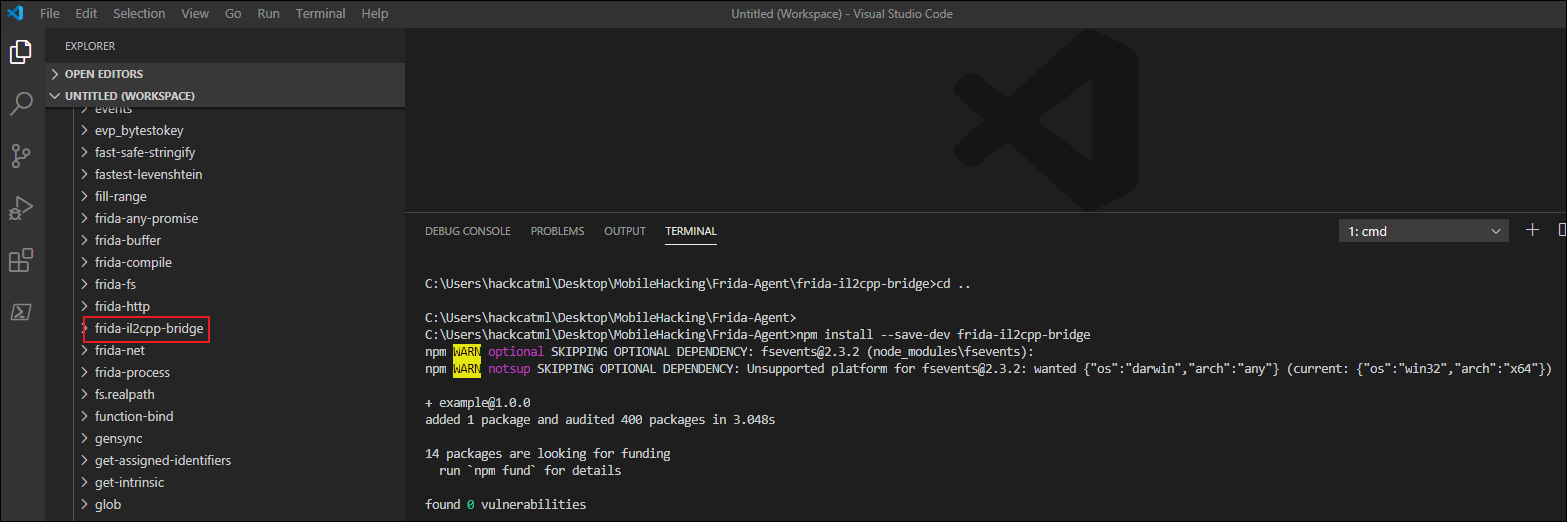Open the Help menu
The height and width of the screenshot is (522, 1567).
coord(375,13)
